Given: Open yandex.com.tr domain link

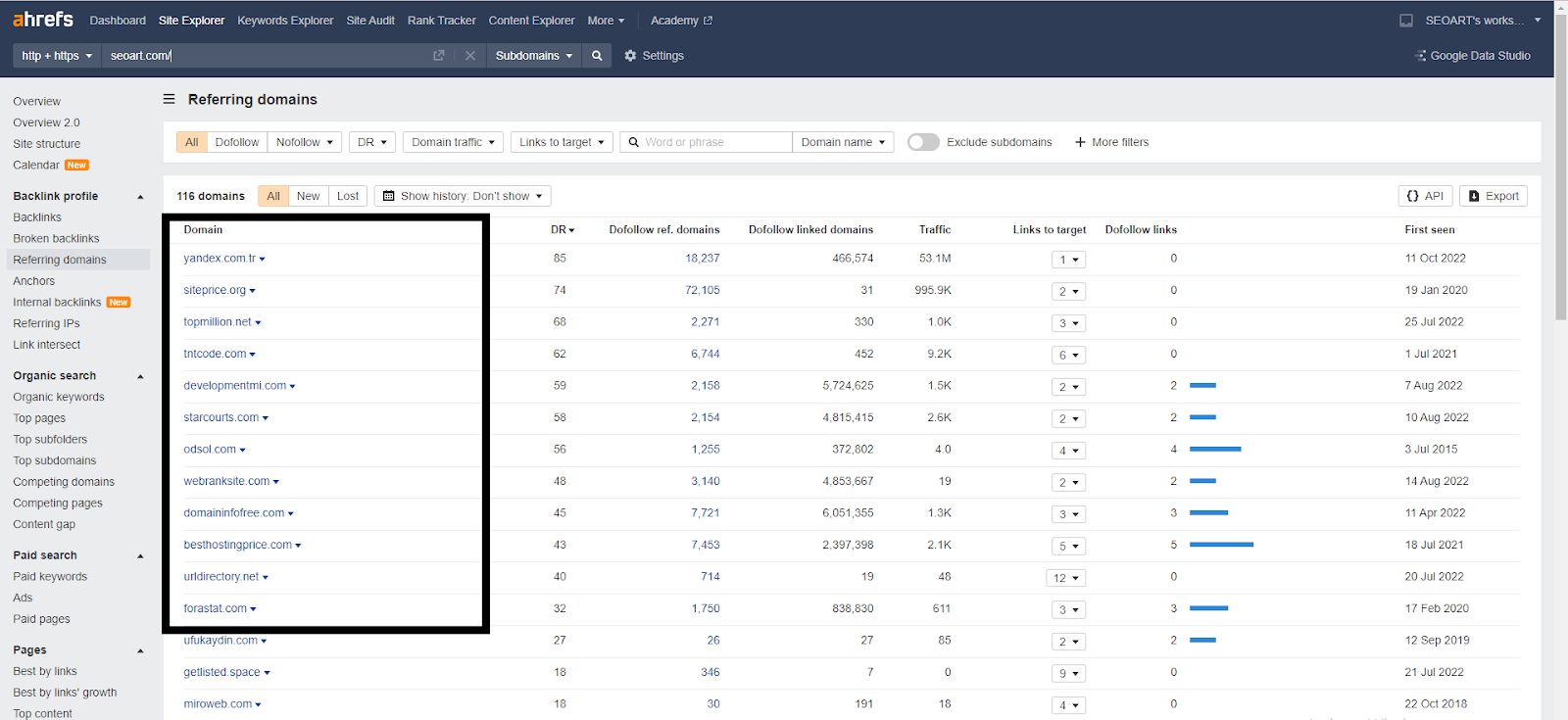Looking at the screenshot, I should 220,259.
